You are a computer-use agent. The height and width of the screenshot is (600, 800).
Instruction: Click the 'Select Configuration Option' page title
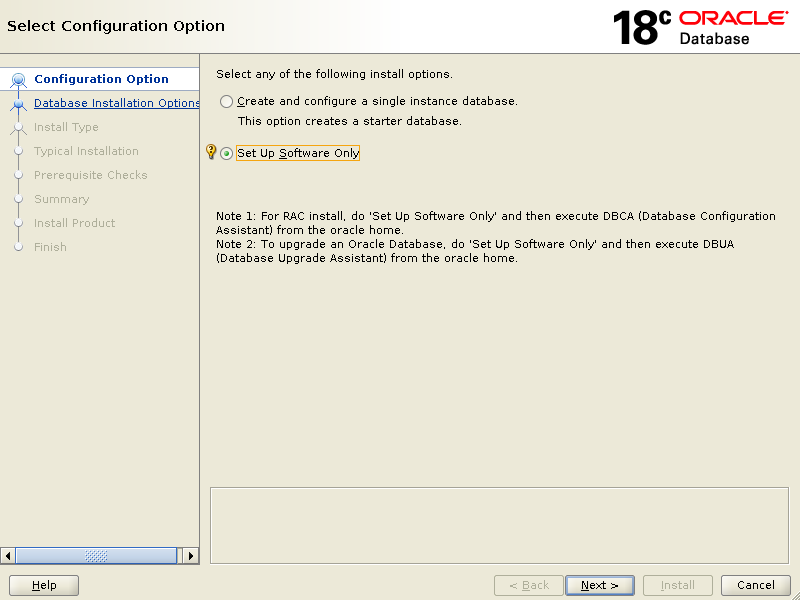pos(116,26)
